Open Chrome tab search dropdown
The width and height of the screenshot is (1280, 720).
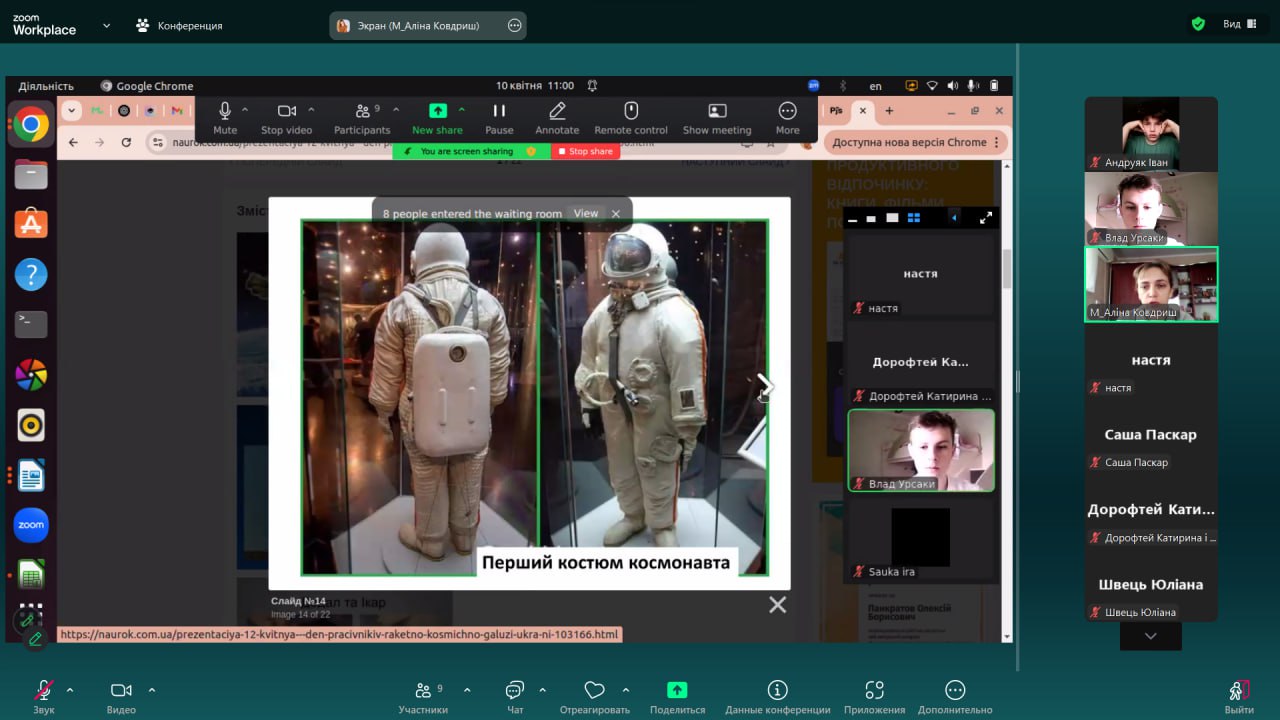72,111
